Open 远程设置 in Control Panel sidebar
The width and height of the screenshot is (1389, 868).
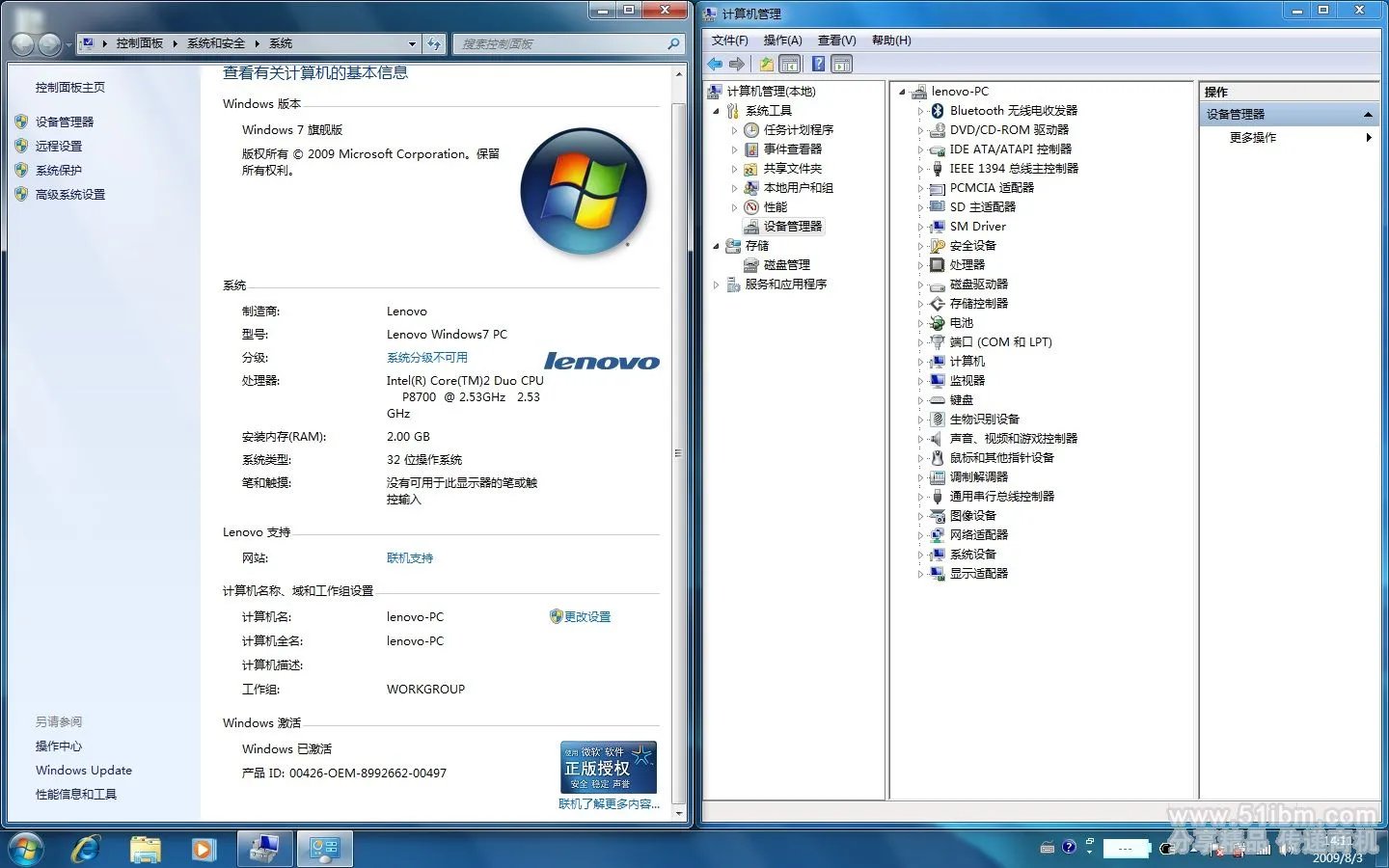[59, 146]
